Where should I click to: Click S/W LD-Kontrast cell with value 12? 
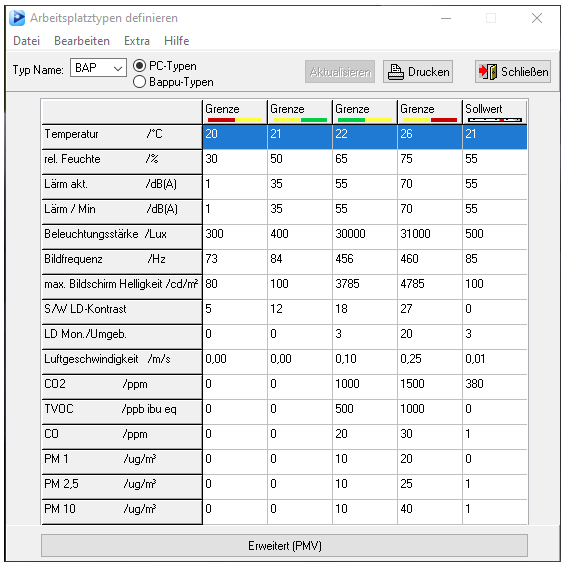(x=300, y=311)
